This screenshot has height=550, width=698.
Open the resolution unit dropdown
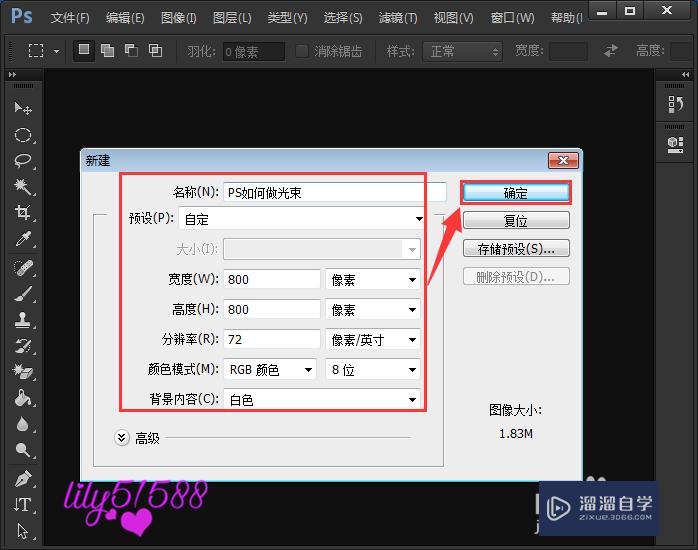373,340
